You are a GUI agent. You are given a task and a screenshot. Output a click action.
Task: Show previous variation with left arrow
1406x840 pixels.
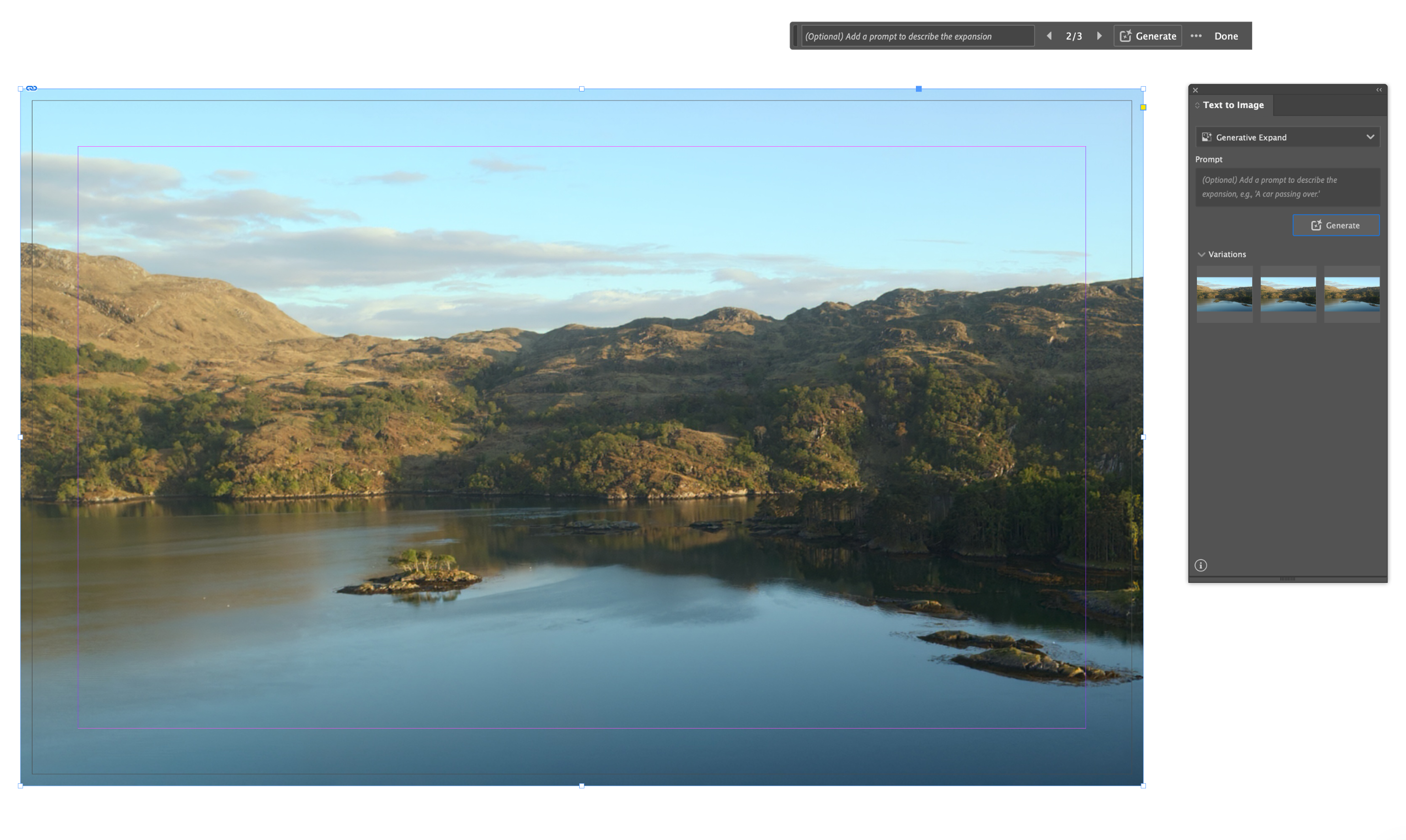1049,36
